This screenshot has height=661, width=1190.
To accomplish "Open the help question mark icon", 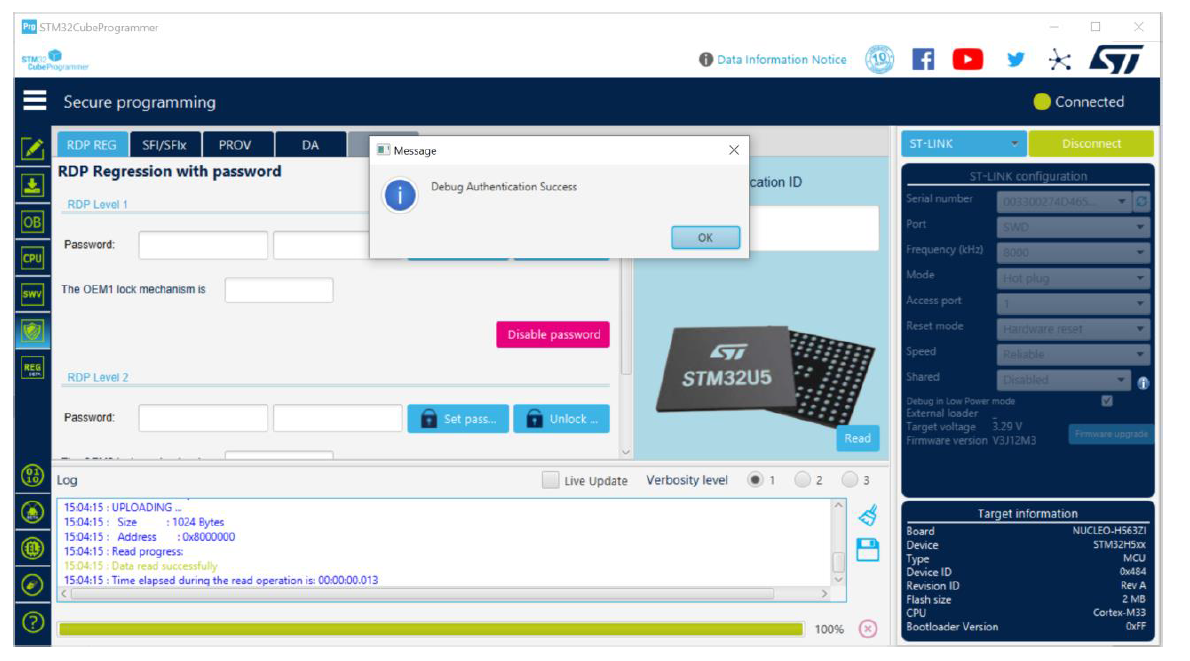I will point(33,622).
